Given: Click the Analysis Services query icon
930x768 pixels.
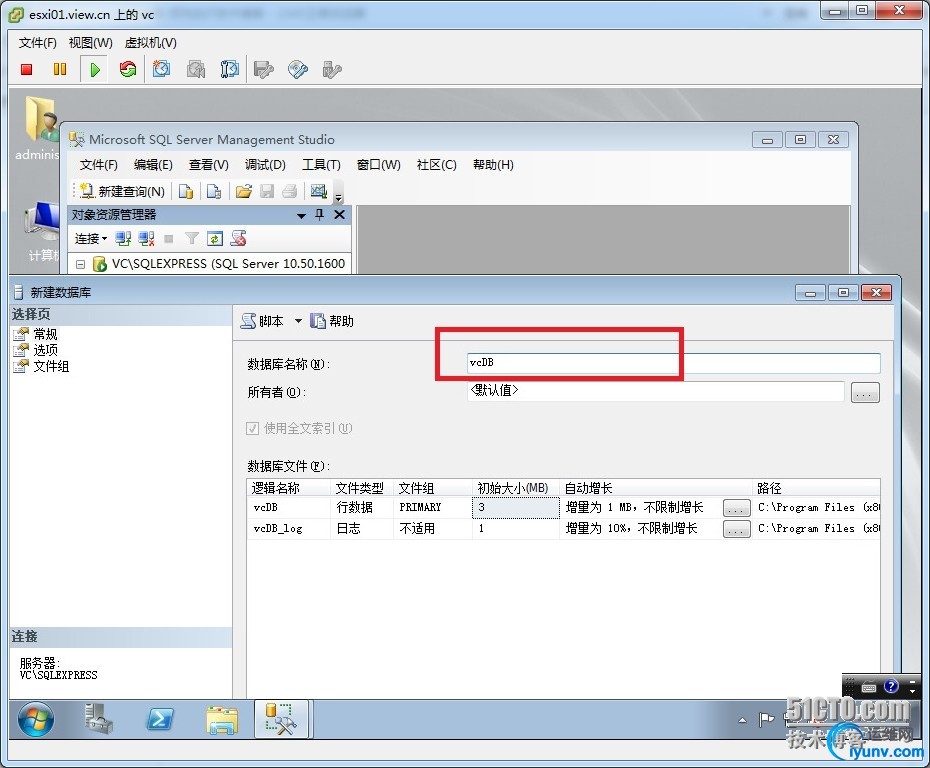Looking at the screenshot, I should click(x=214, y=191).
